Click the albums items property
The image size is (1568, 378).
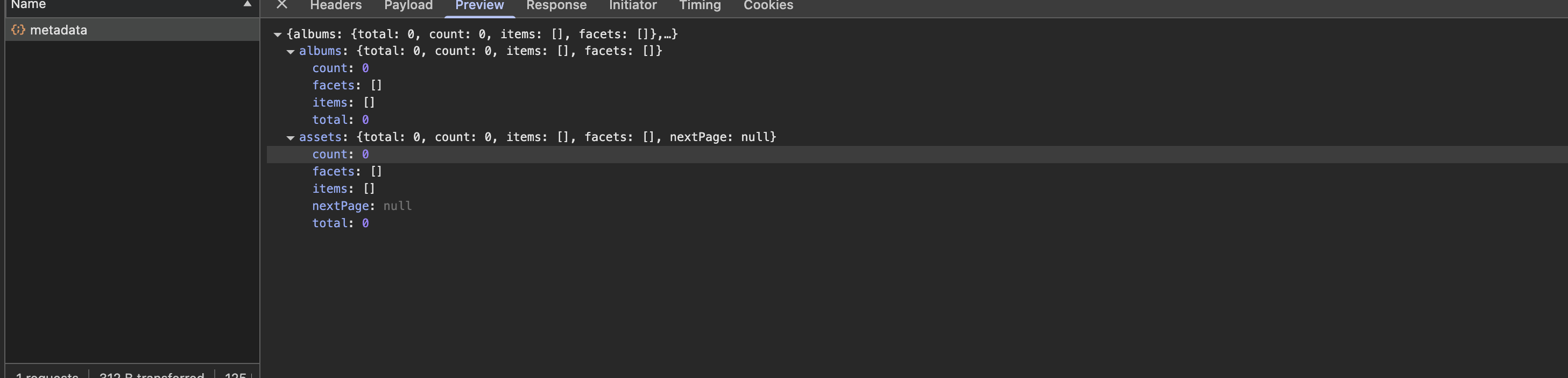click(343, 103)
